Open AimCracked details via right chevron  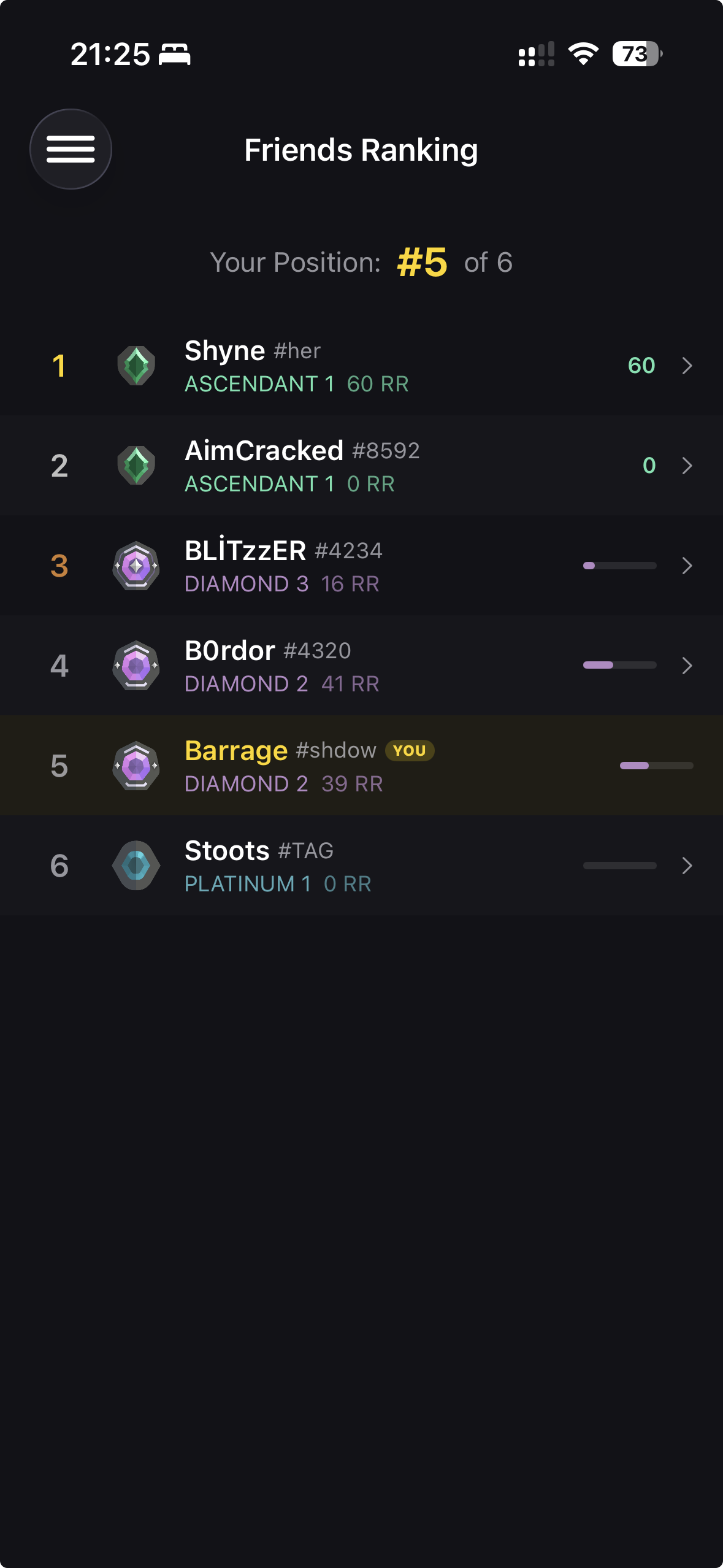coord(687,466)
